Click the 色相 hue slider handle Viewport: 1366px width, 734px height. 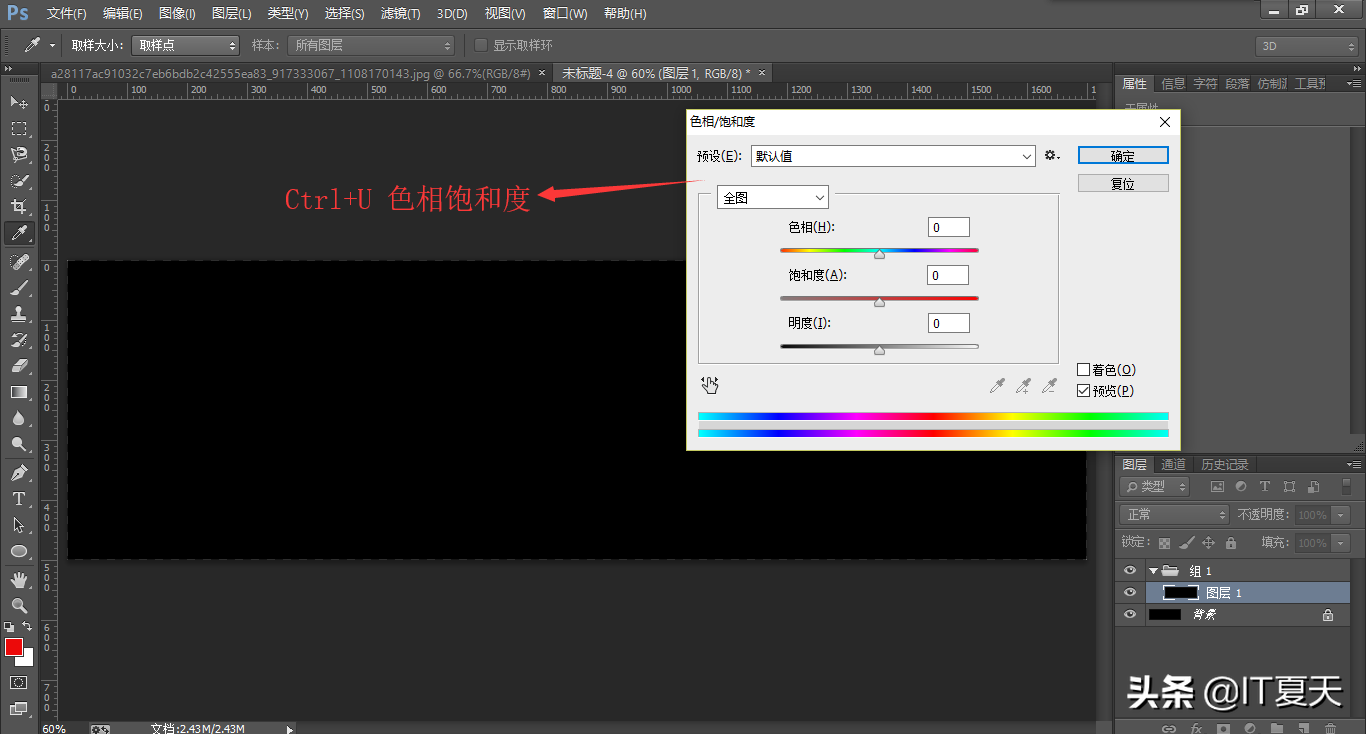click(879, 255)
